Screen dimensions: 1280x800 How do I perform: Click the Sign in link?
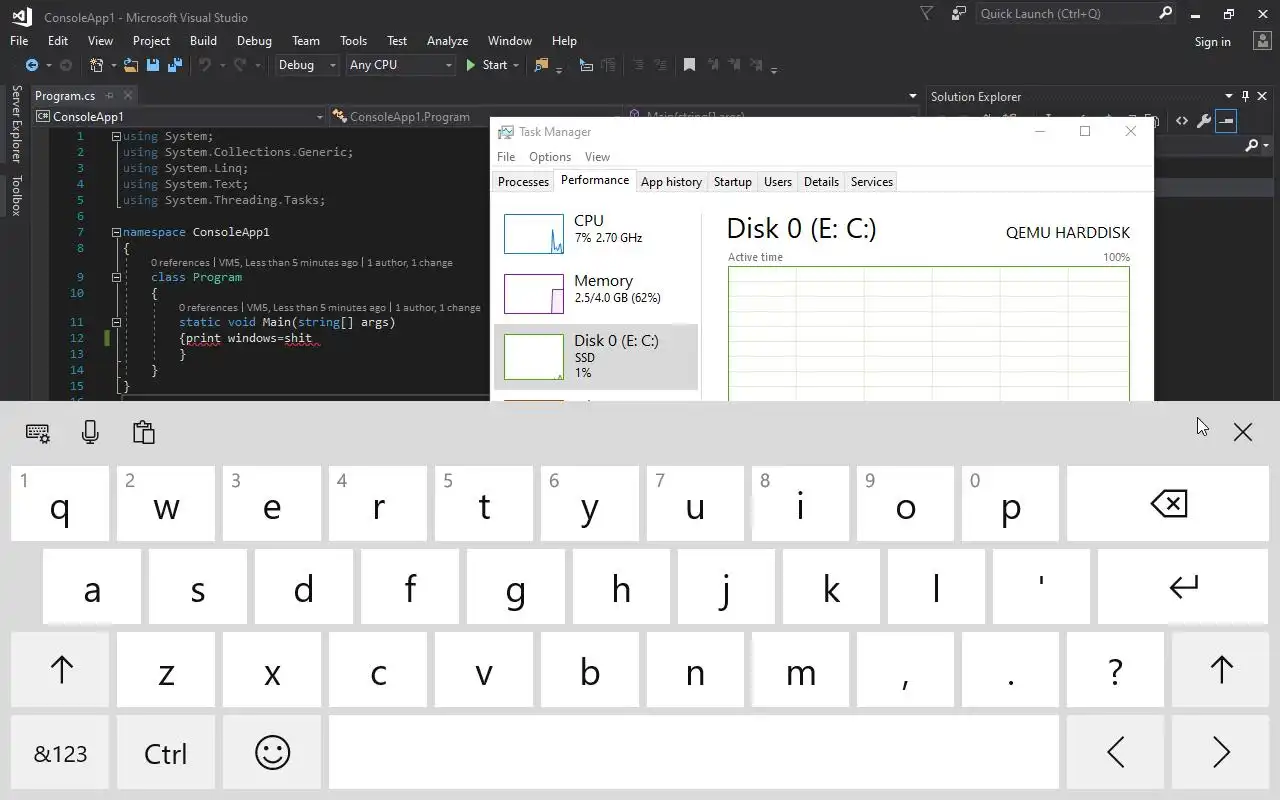tap(1212, 41)
